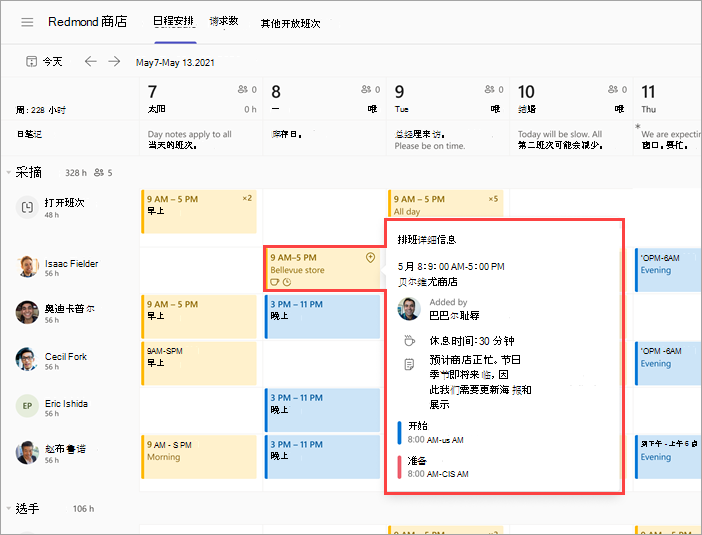Viewport: 702px width, 535px height.
Task: Select the open shift 9 AM – 5 PM ×5 All day
Action: click(x=445, y=204)
